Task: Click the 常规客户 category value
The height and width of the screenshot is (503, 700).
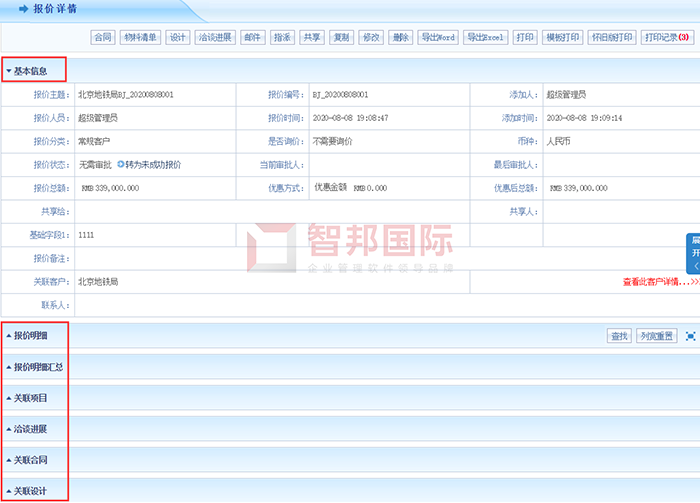Action: 94,141
